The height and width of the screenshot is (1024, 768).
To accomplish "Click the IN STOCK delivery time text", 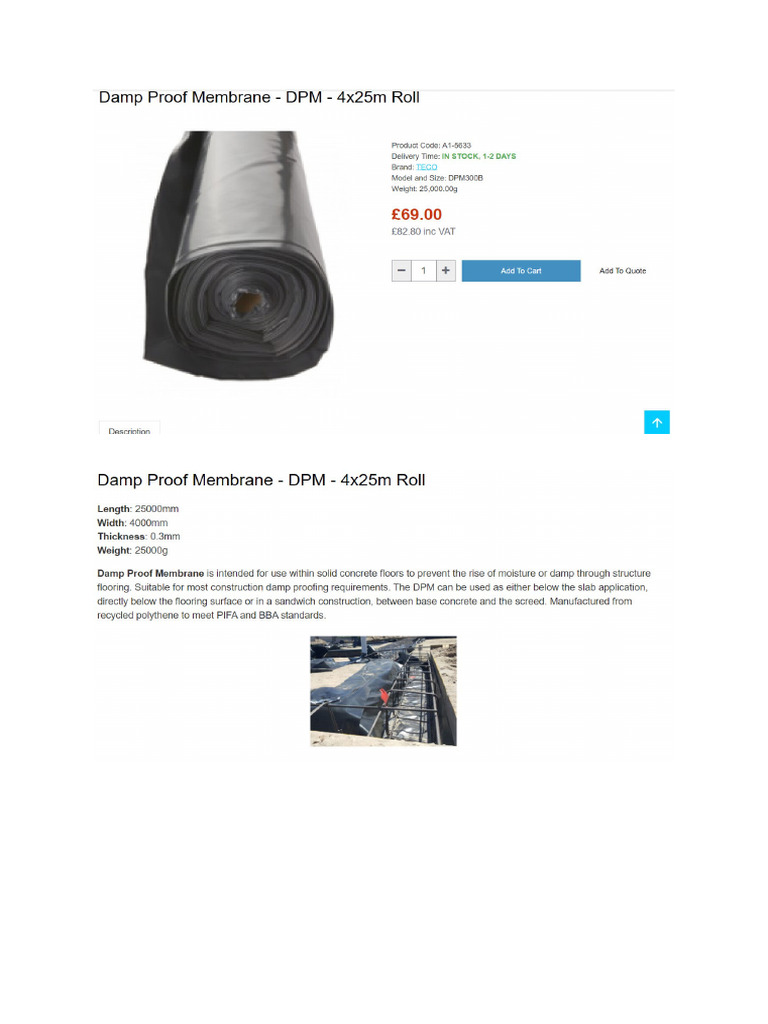I will (x=479, y=156).
